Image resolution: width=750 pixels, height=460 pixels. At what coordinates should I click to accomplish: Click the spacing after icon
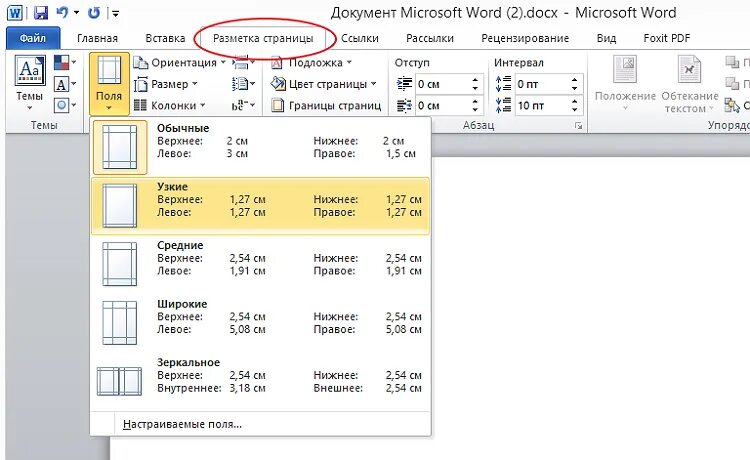(x=503, y=105)
